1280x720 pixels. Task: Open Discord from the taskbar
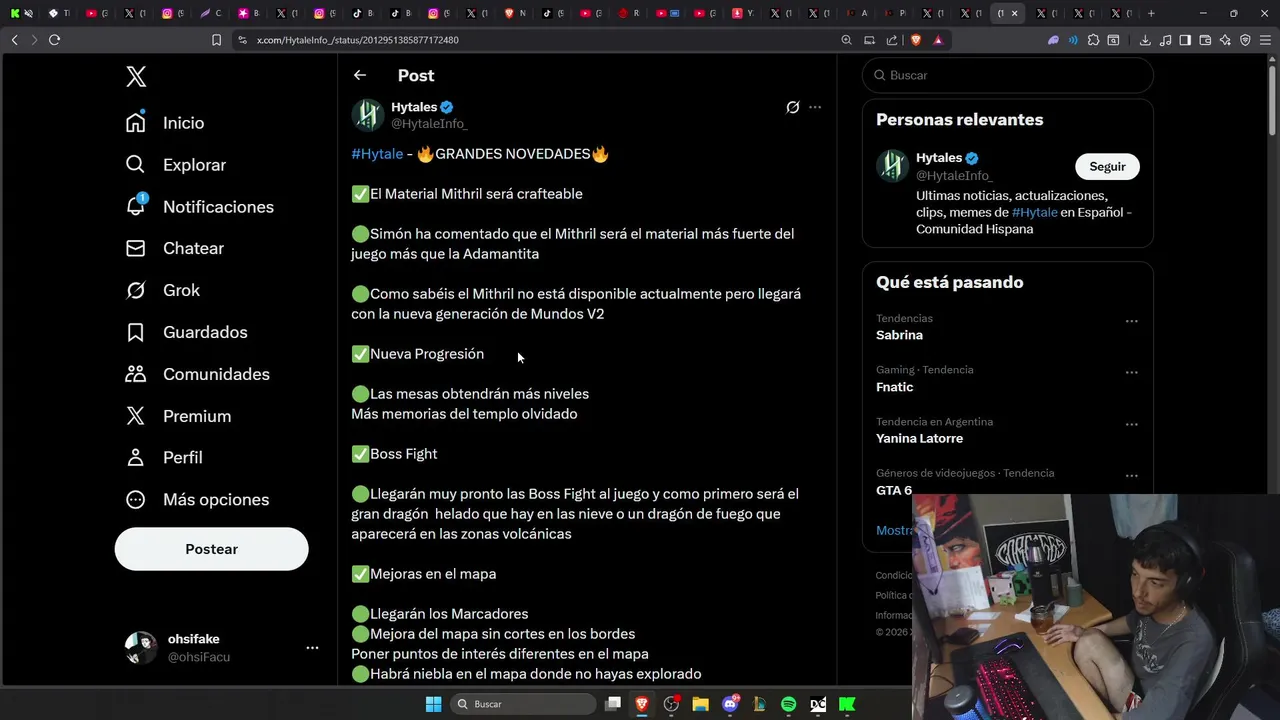pos(730,704)
